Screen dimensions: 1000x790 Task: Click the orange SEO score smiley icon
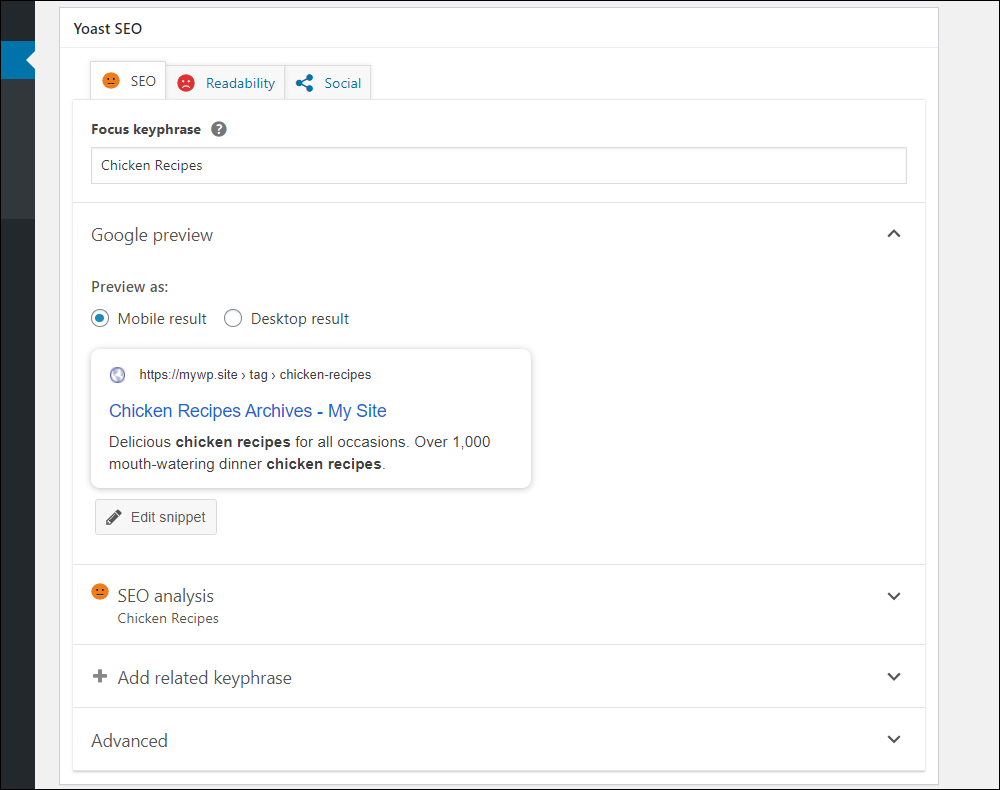[111, 81]
